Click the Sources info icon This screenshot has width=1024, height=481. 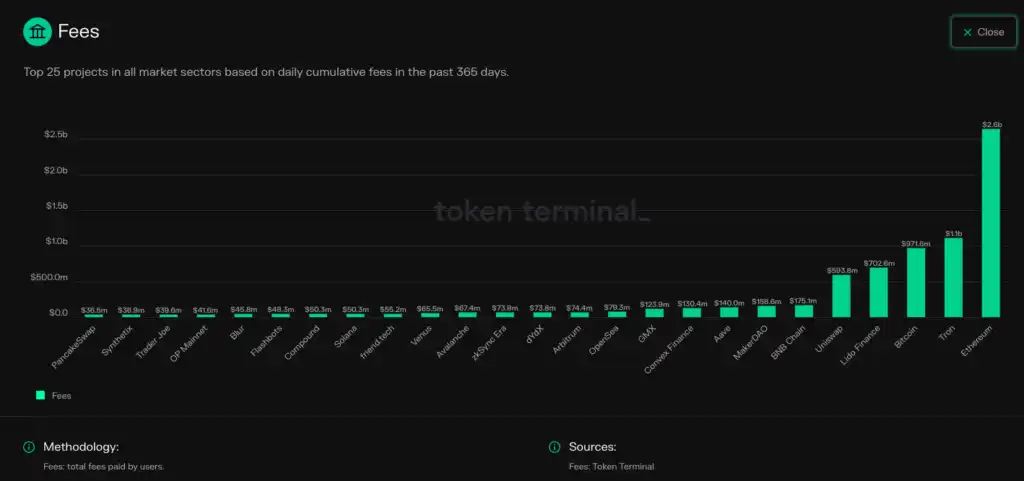pyautogui.click(x=554, y=447)
